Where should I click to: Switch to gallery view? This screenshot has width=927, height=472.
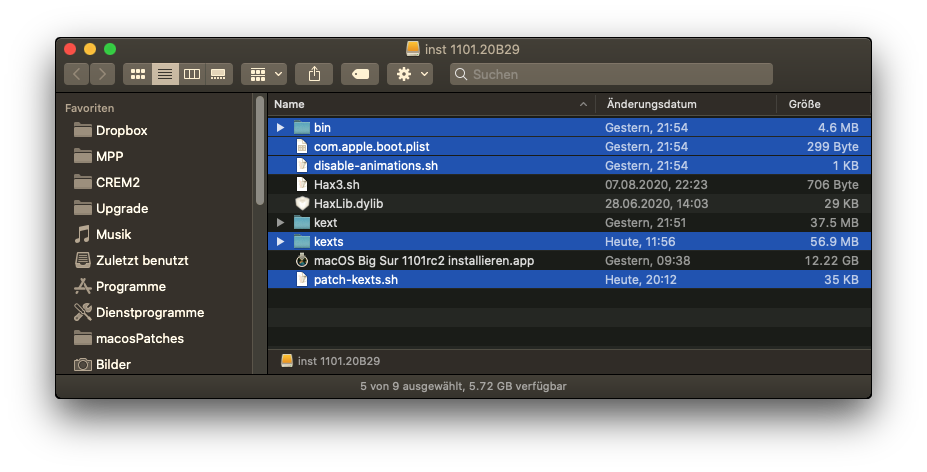[x=218, y=74]
